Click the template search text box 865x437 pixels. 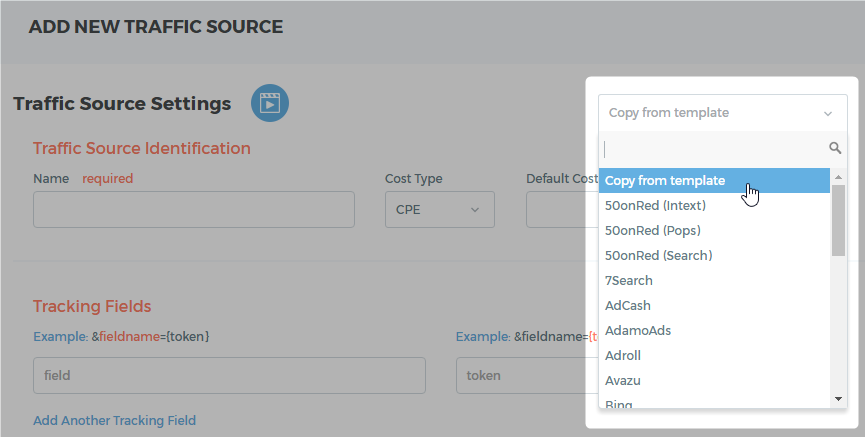click(714, 149)
